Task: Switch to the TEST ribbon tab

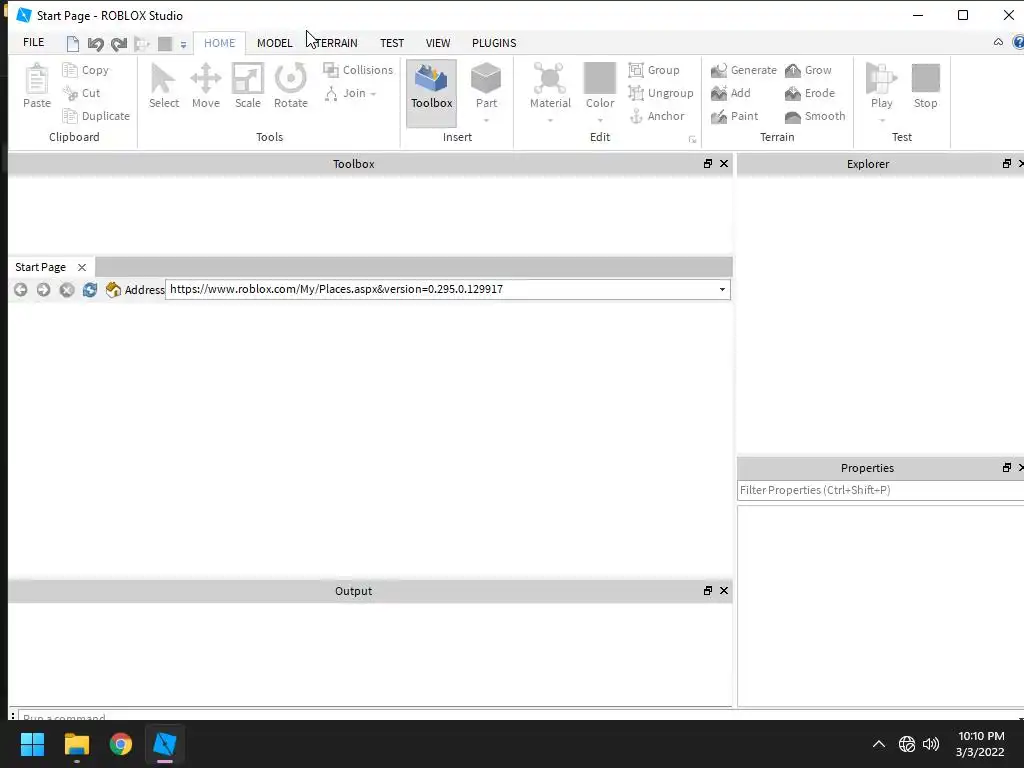Action: [392, 43]
